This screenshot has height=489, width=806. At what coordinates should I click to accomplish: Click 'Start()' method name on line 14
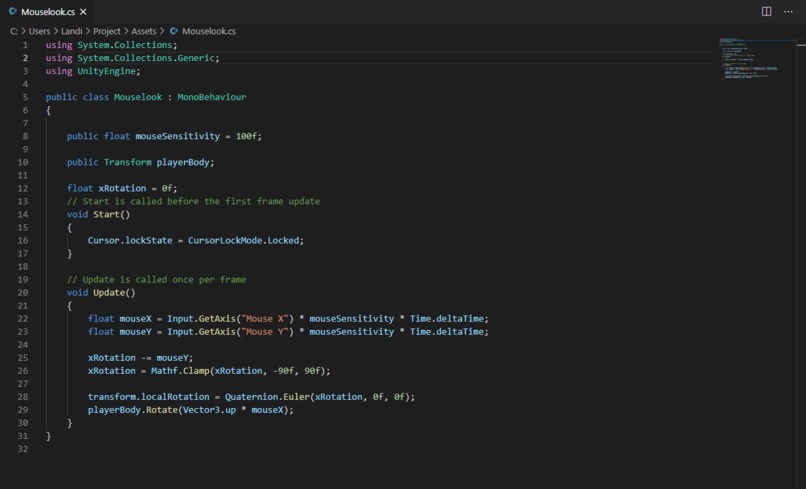click(x=112, y=214)
